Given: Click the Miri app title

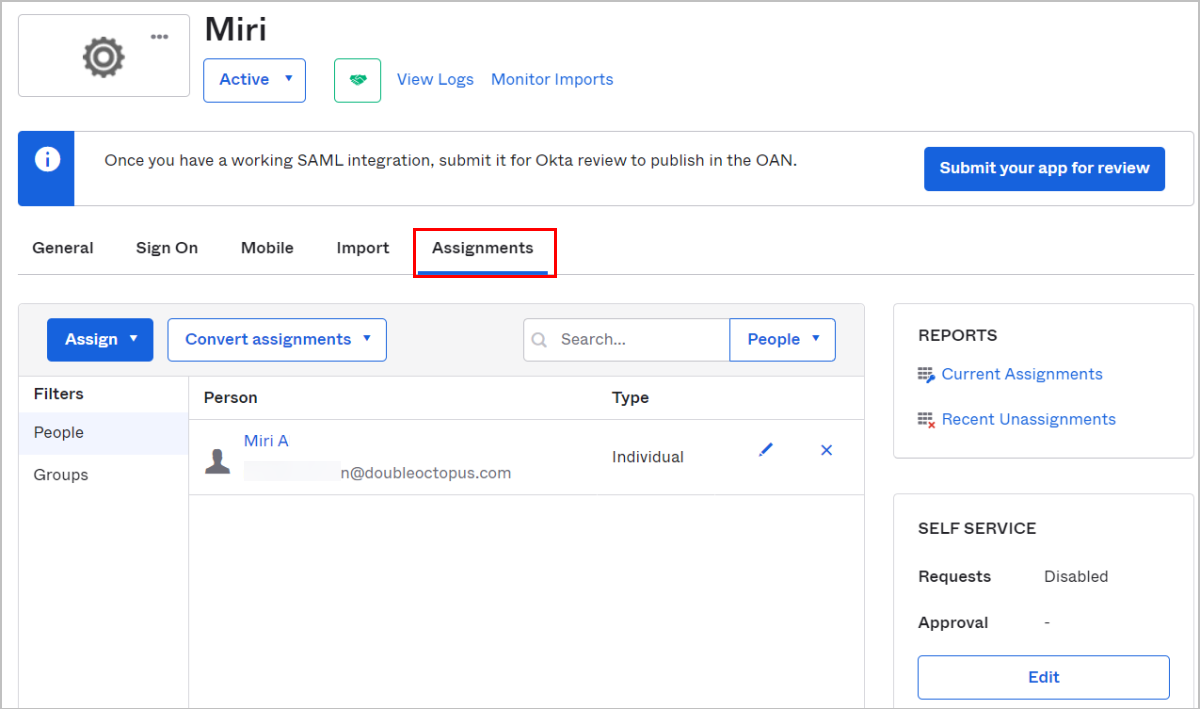Looking at the screenshot, I should 236,29.
